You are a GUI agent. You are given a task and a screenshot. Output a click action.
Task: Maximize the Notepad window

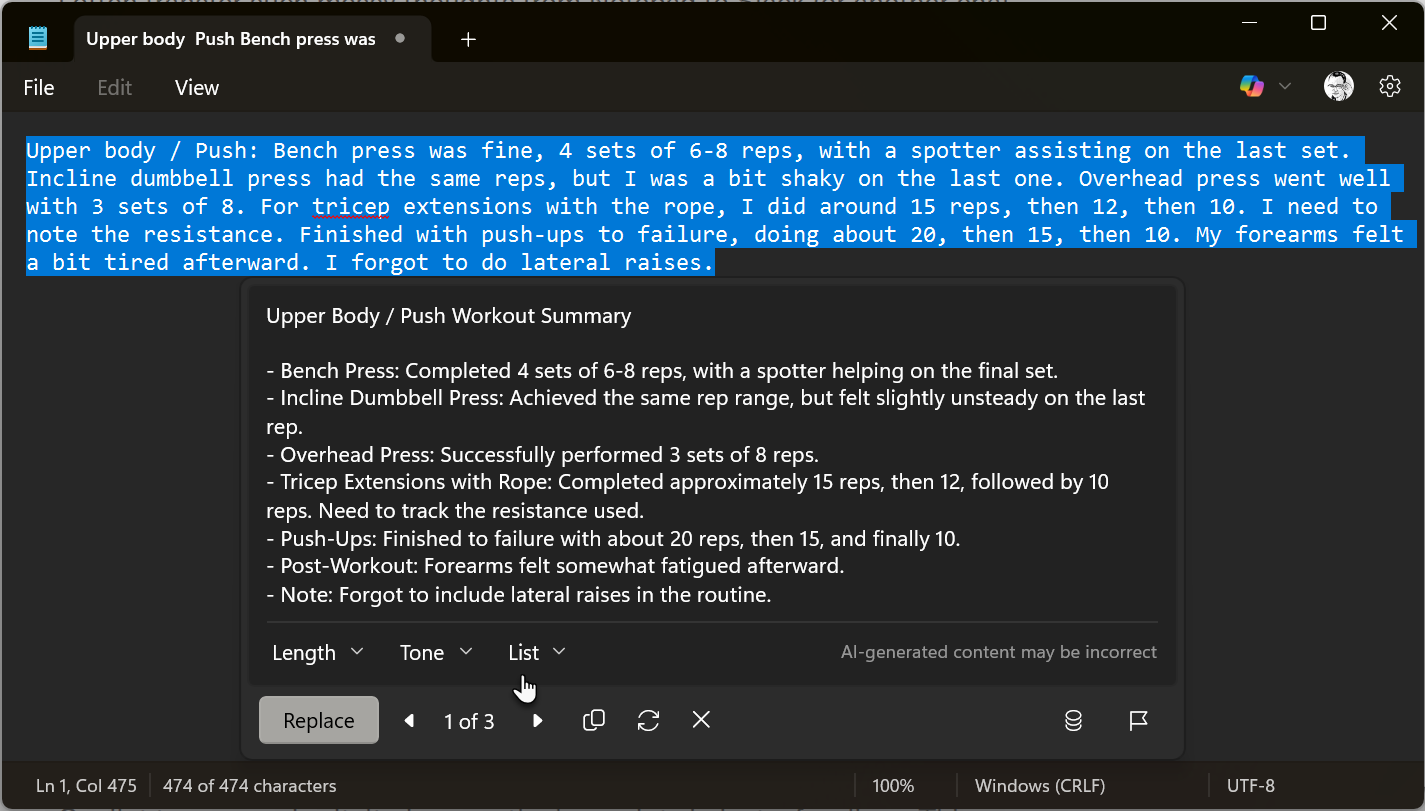tap(1318, 23)
